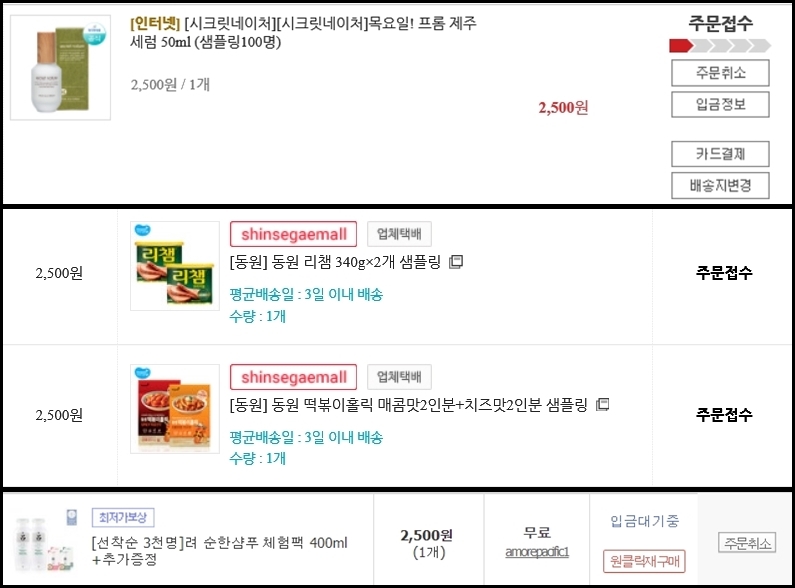Image resolution: width=795 pixels, height=588 pixels.
Task: Open the 동원 리챔 340g×2개 product link
Action: click(335, 262)
